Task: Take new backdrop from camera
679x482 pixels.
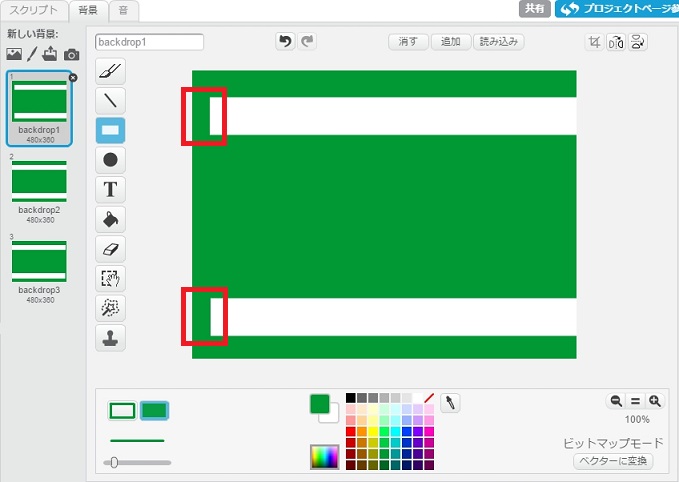Action: click(x=71, y=55)
